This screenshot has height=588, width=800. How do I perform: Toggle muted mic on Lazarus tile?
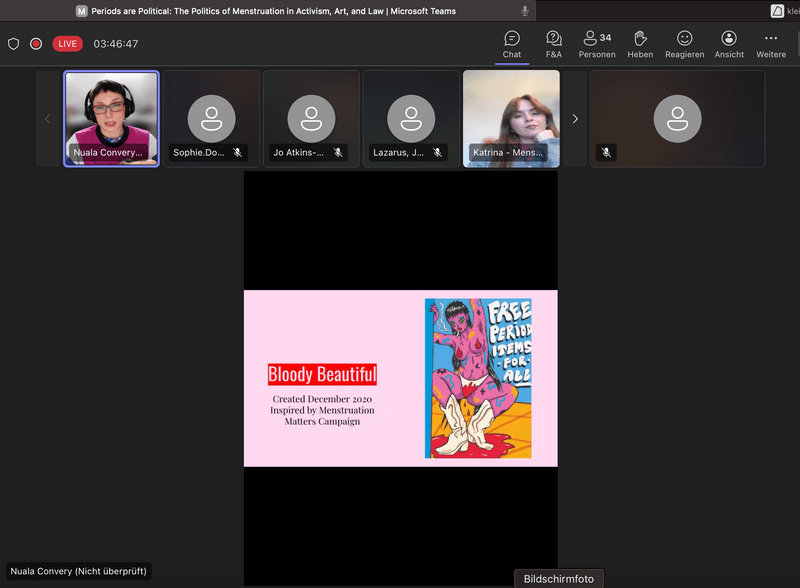click(438, 153)
